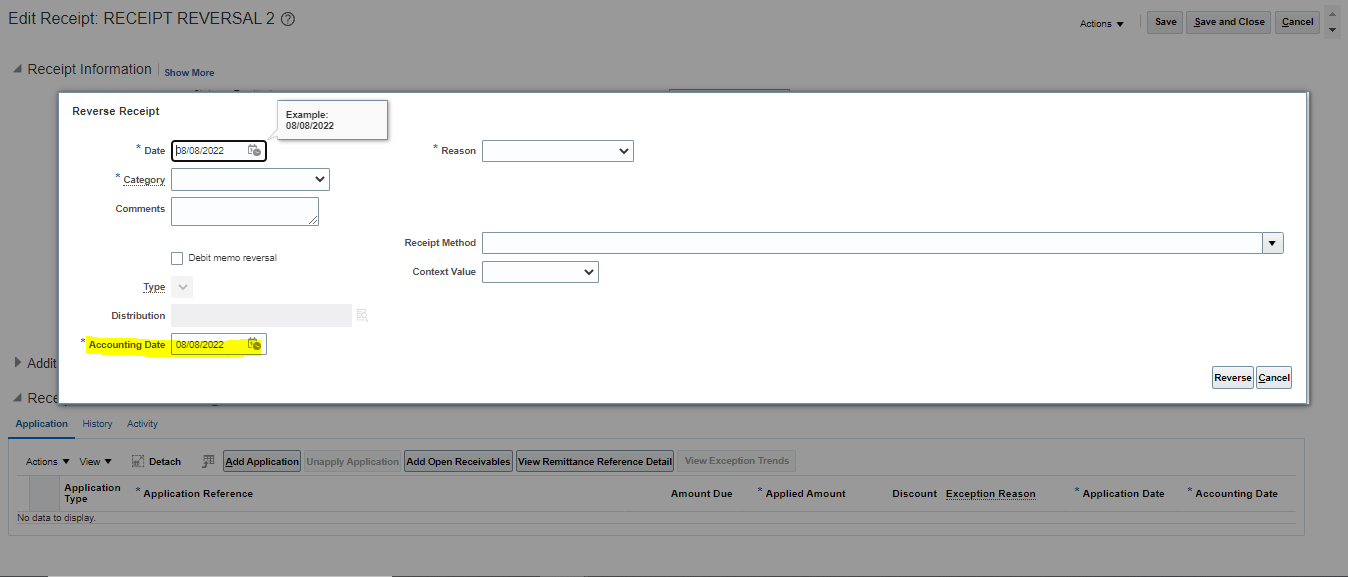Open the Receipt Method dropdown arrow icon
1348x577 pixels.
(1272, 242)
